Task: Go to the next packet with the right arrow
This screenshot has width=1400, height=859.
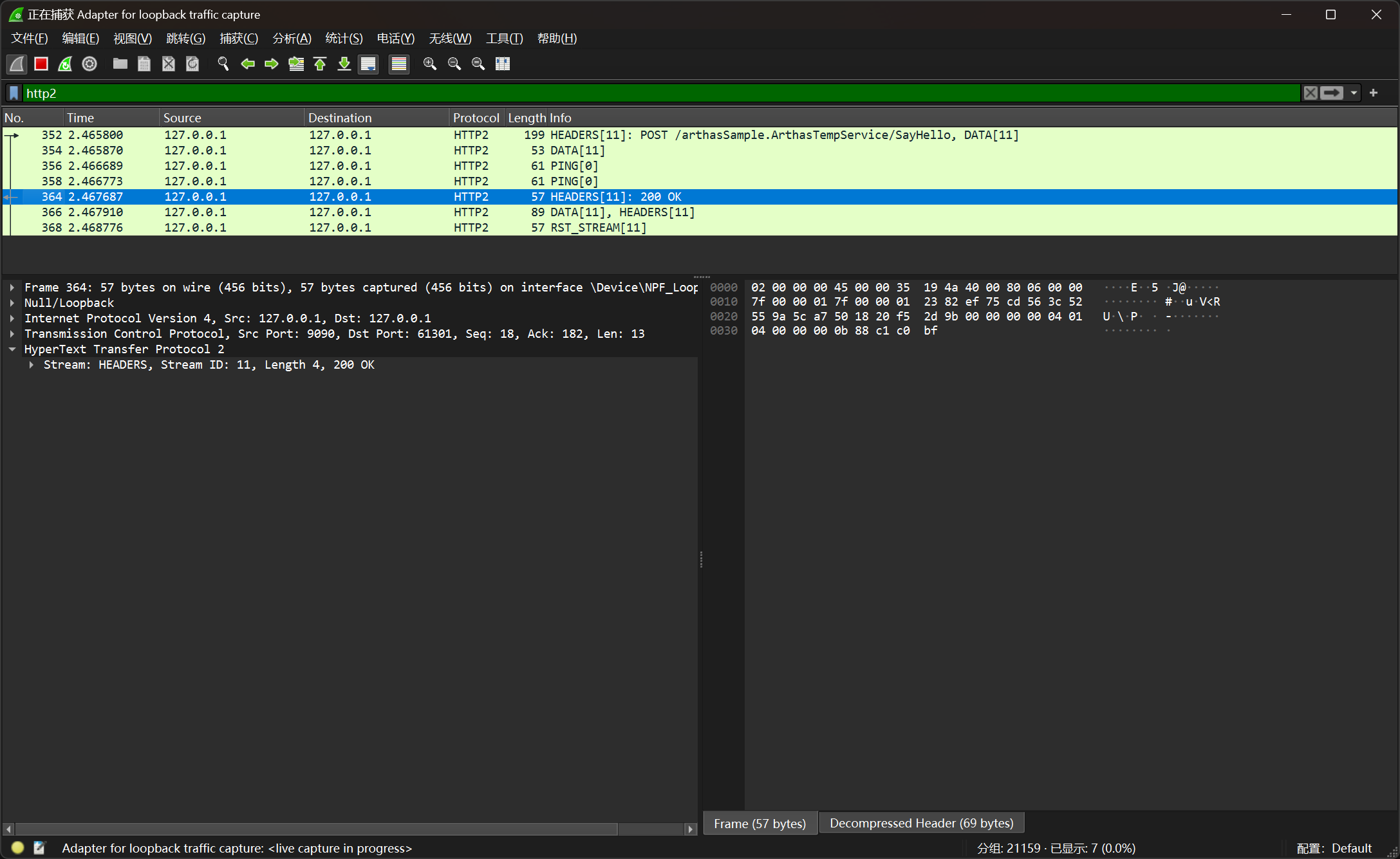Action: [x=272, y=64]
